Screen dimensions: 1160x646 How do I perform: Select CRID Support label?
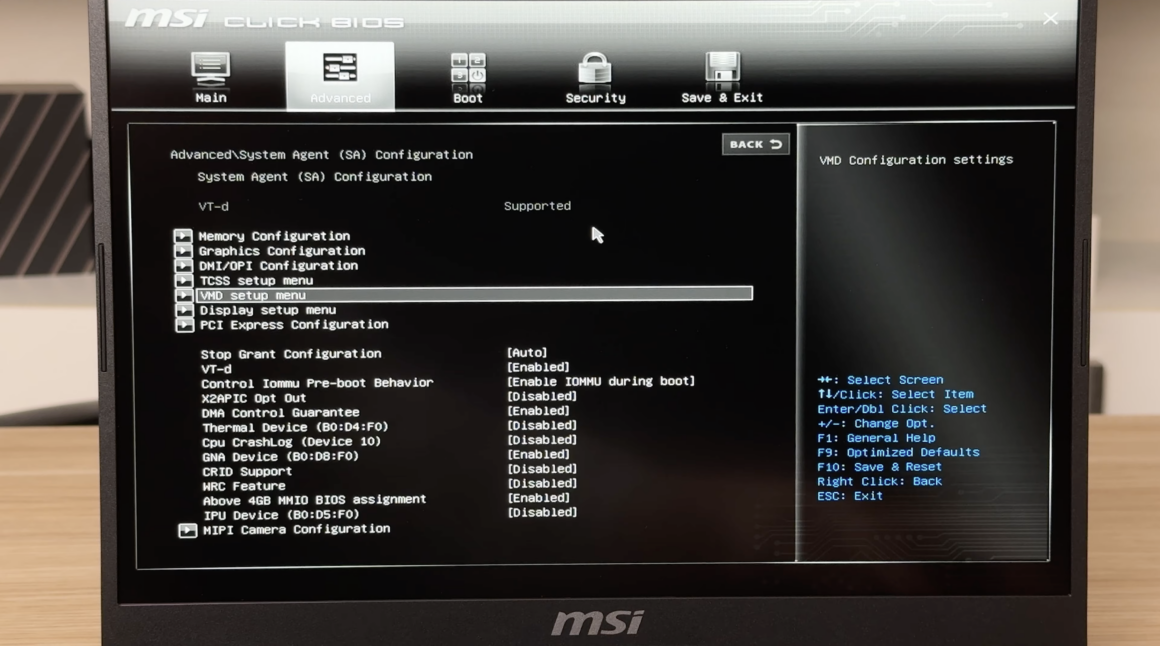247,471
